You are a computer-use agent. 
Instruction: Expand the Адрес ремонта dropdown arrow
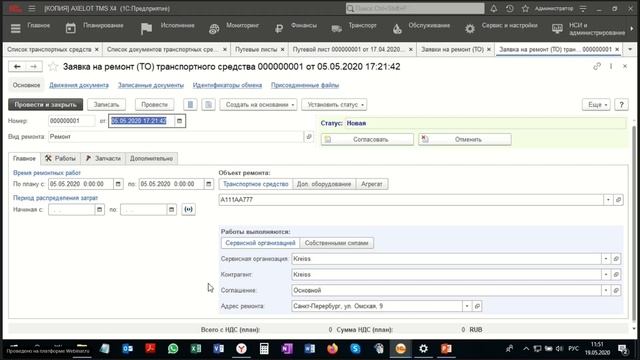467,306
